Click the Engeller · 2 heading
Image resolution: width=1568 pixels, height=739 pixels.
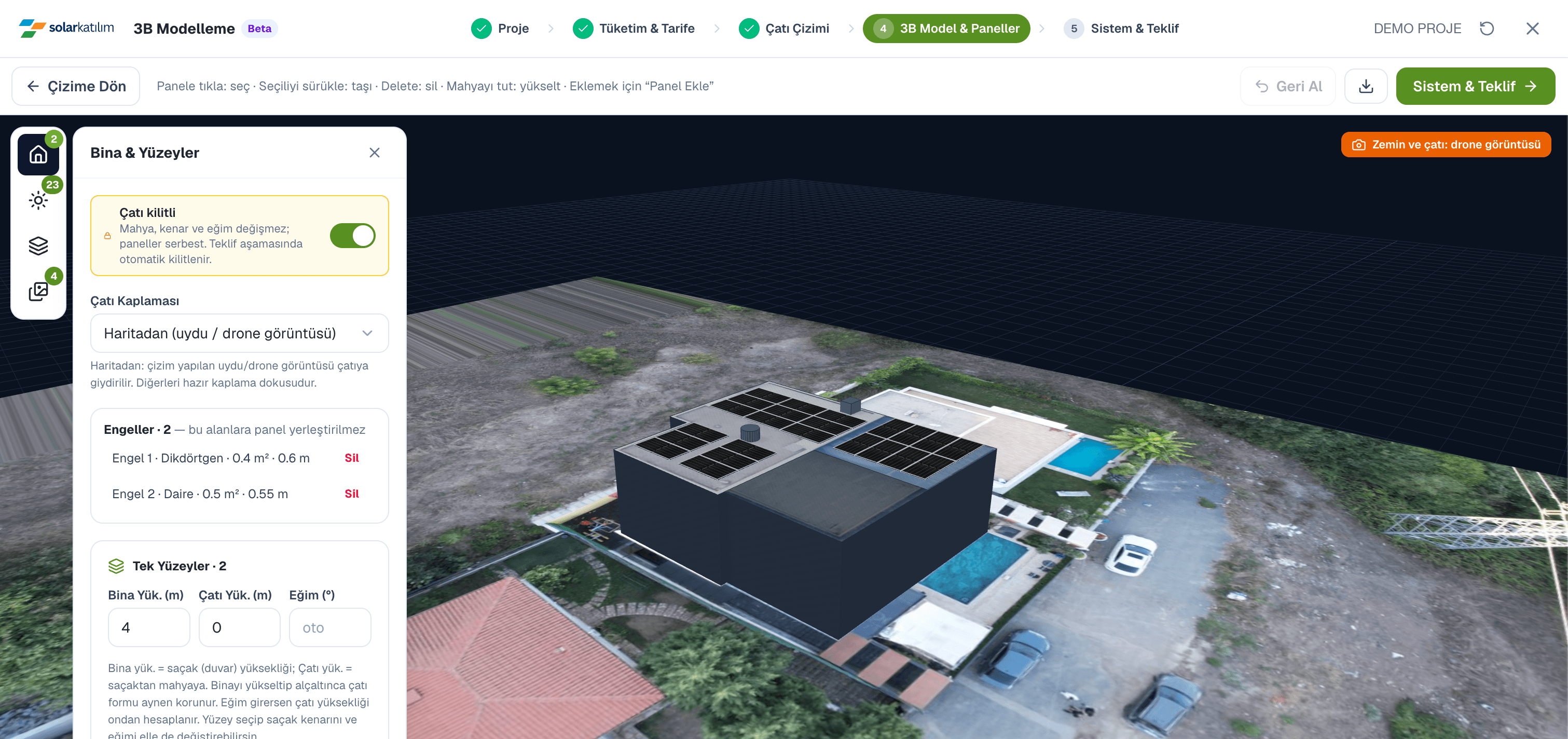[x=137, y=430]
